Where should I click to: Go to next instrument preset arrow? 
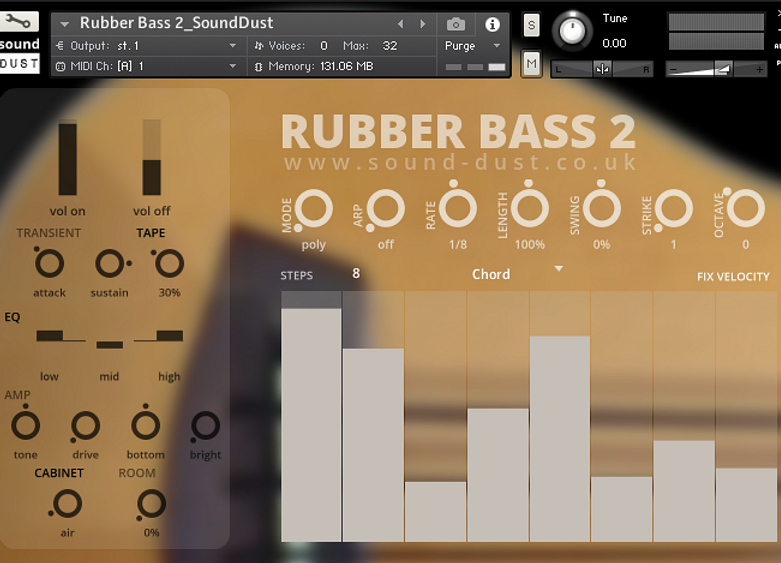click(x=423, y=24)
